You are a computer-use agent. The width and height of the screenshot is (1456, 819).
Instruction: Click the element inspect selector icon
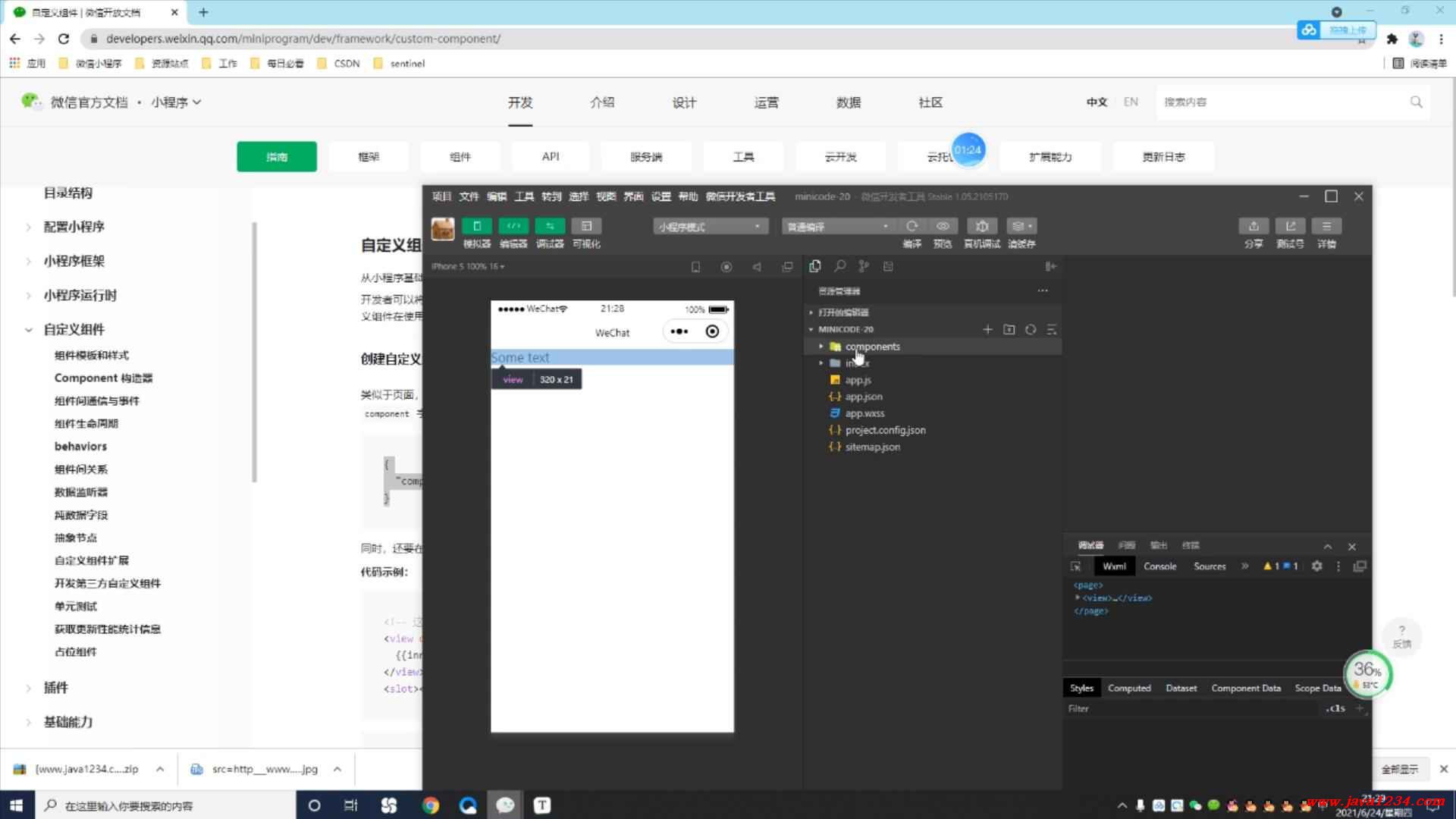click(1075, 566)
